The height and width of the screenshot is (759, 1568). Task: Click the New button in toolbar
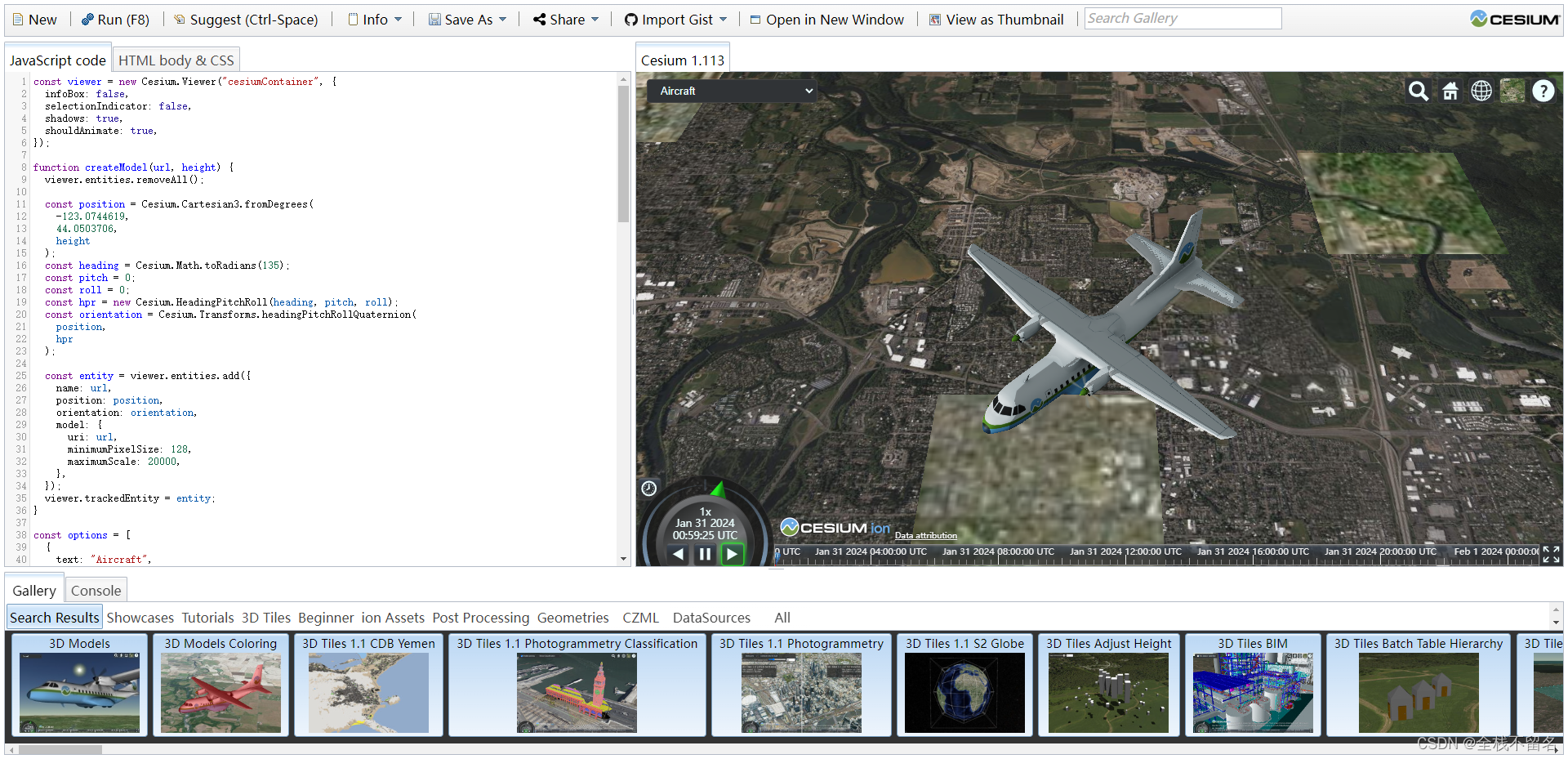(34, 20)
